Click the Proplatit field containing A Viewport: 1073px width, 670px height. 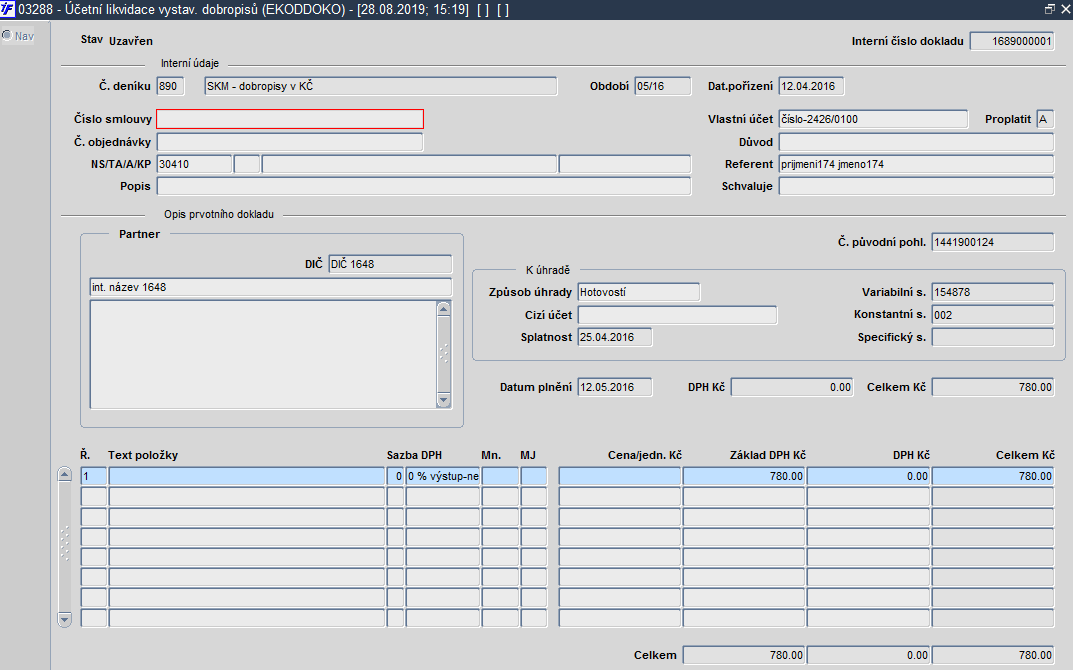[x=1045, y=119]
